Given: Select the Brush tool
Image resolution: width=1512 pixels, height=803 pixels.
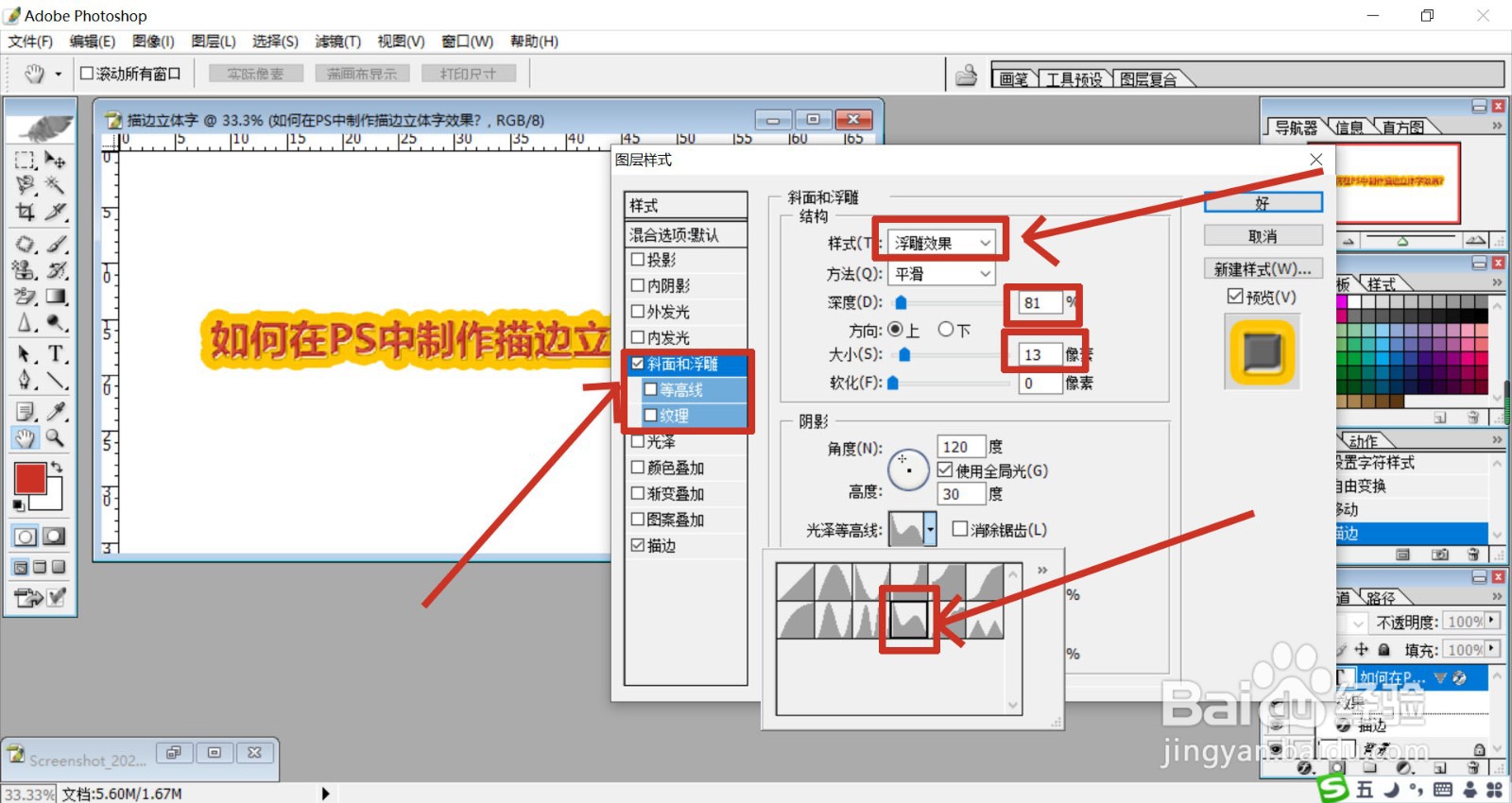Looking at the screenshot, I should 56,244.
